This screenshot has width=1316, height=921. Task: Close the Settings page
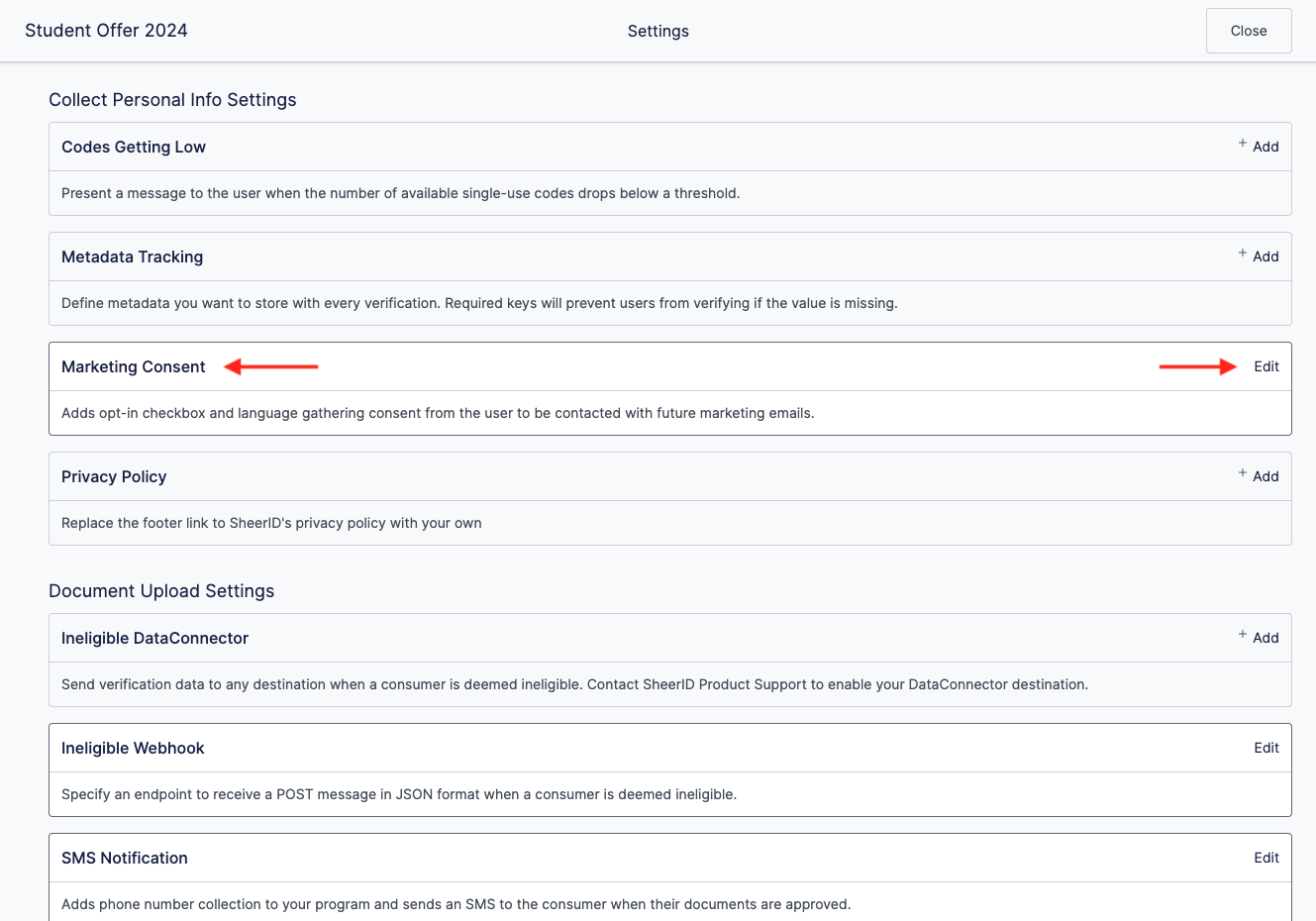coord(1249,31)
